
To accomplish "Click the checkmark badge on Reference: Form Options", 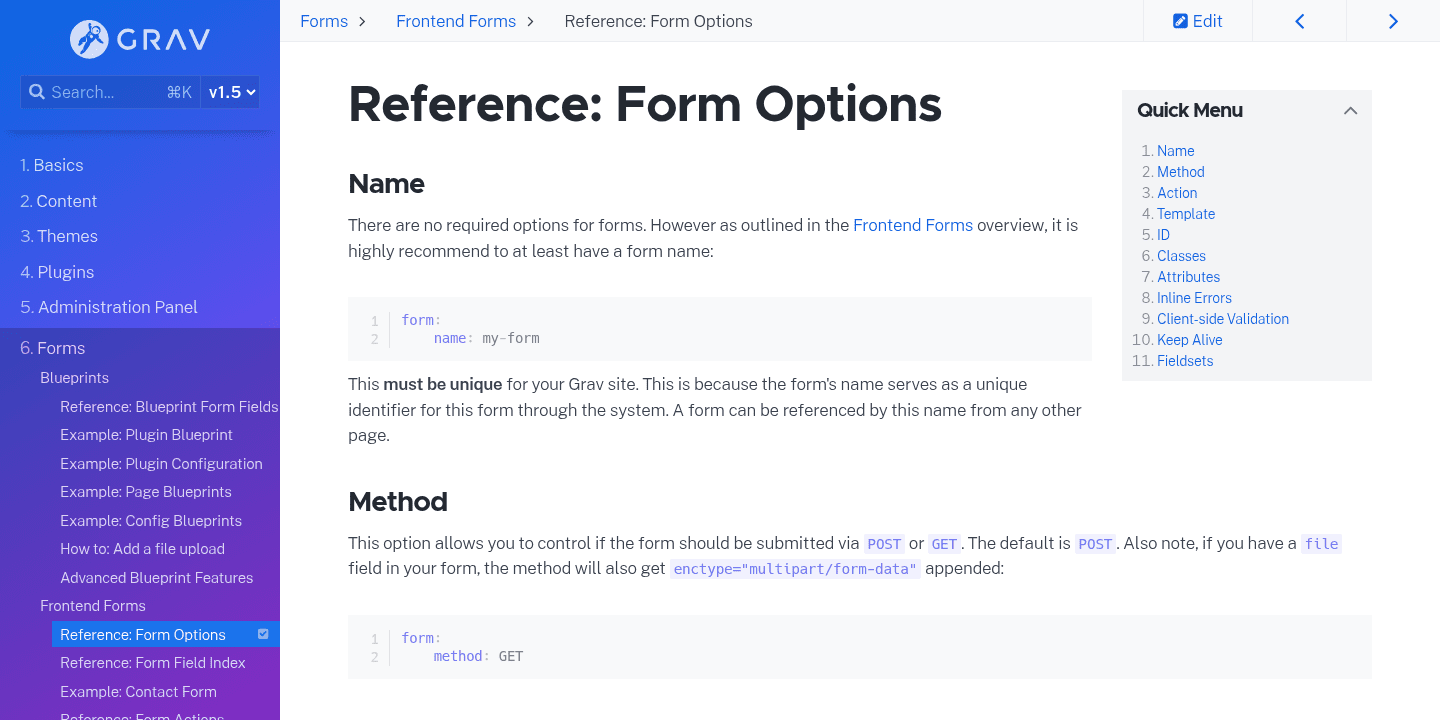I will point(263,634).
